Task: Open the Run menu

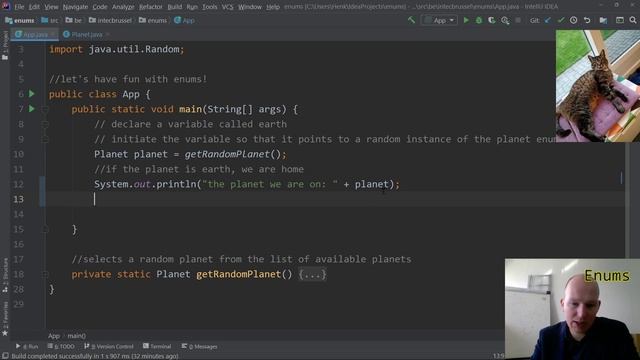Action: pos(192,7)
